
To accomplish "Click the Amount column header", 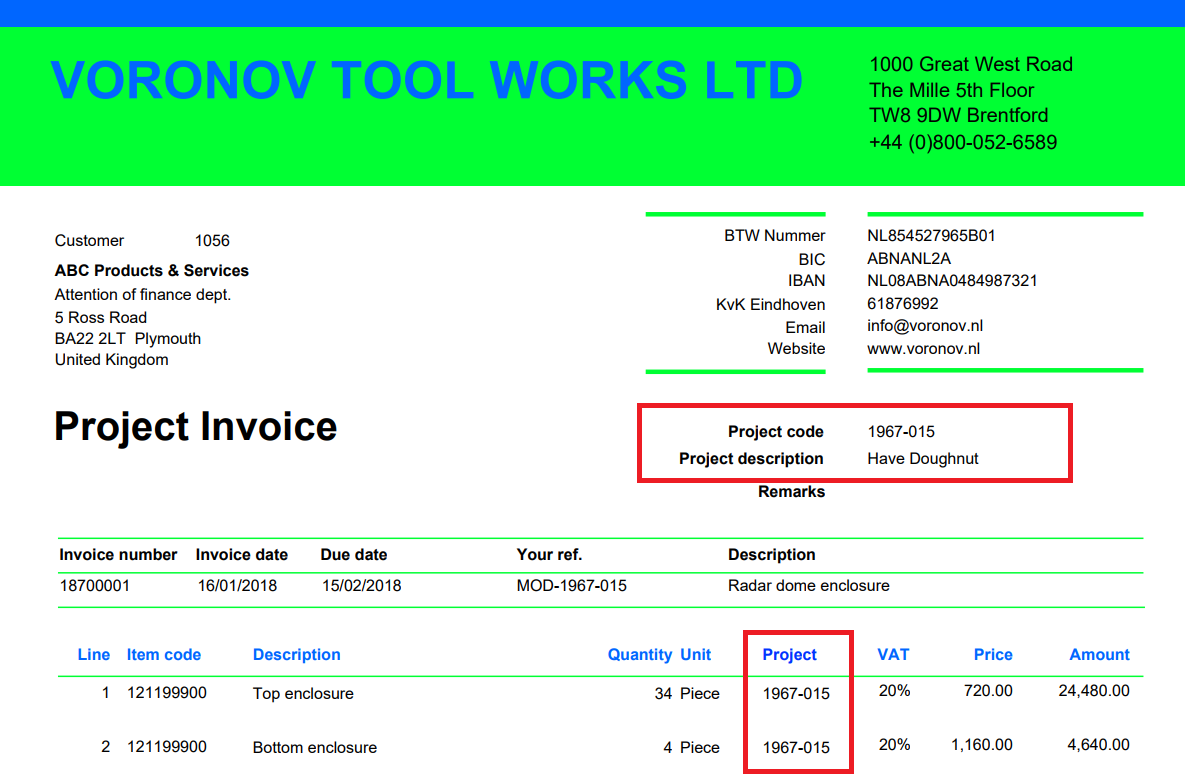I will click(1099, 655).
